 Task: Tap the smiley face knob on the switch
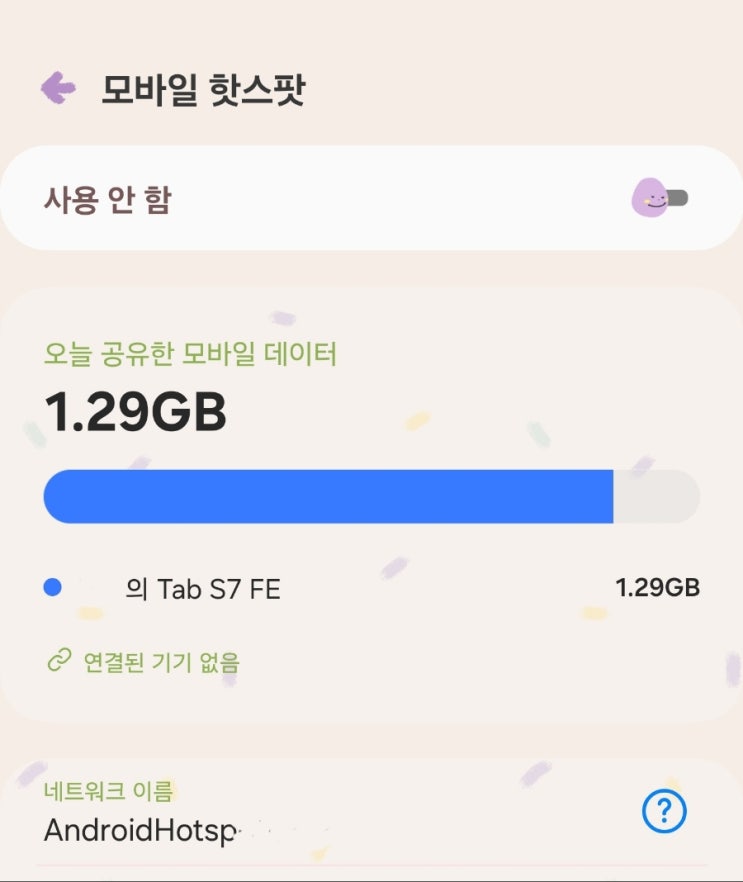click(649, 199)
